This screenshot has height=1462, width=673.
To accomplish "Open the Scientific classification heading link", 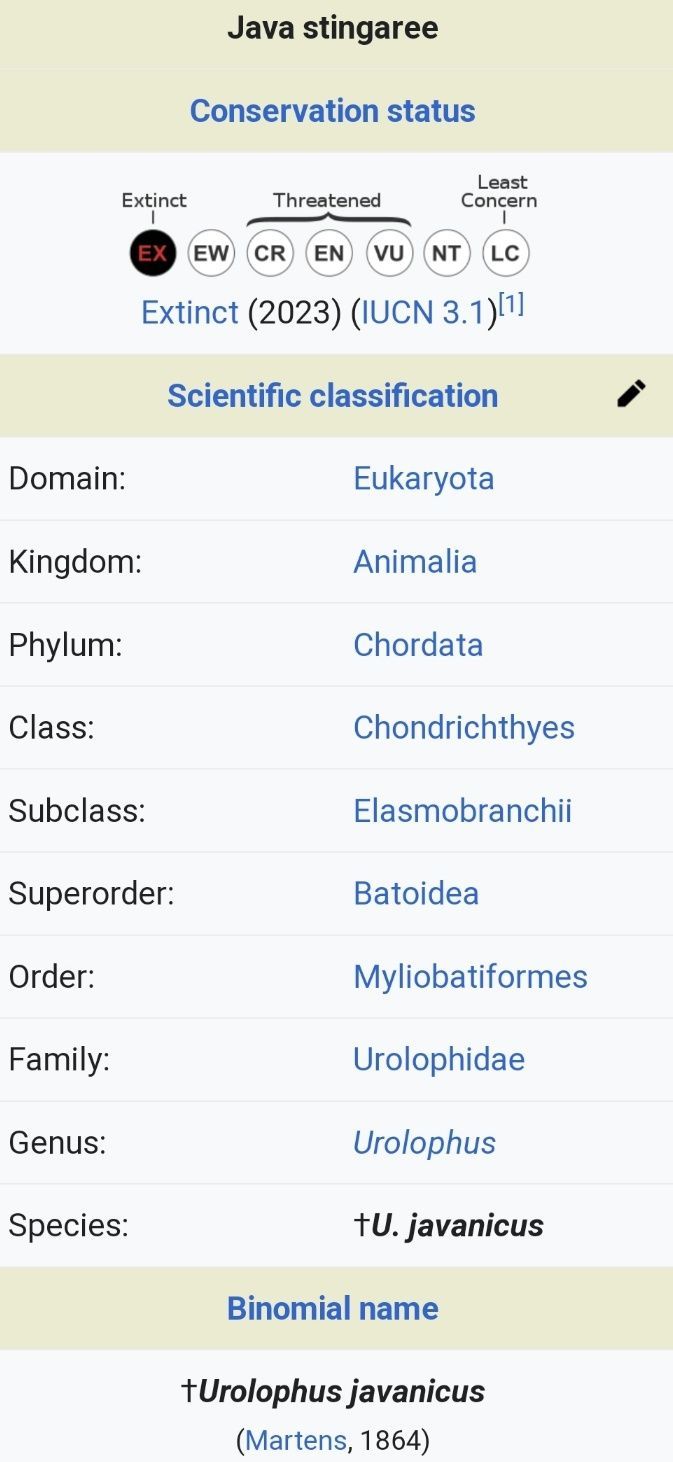I will (x=332, y=396).
